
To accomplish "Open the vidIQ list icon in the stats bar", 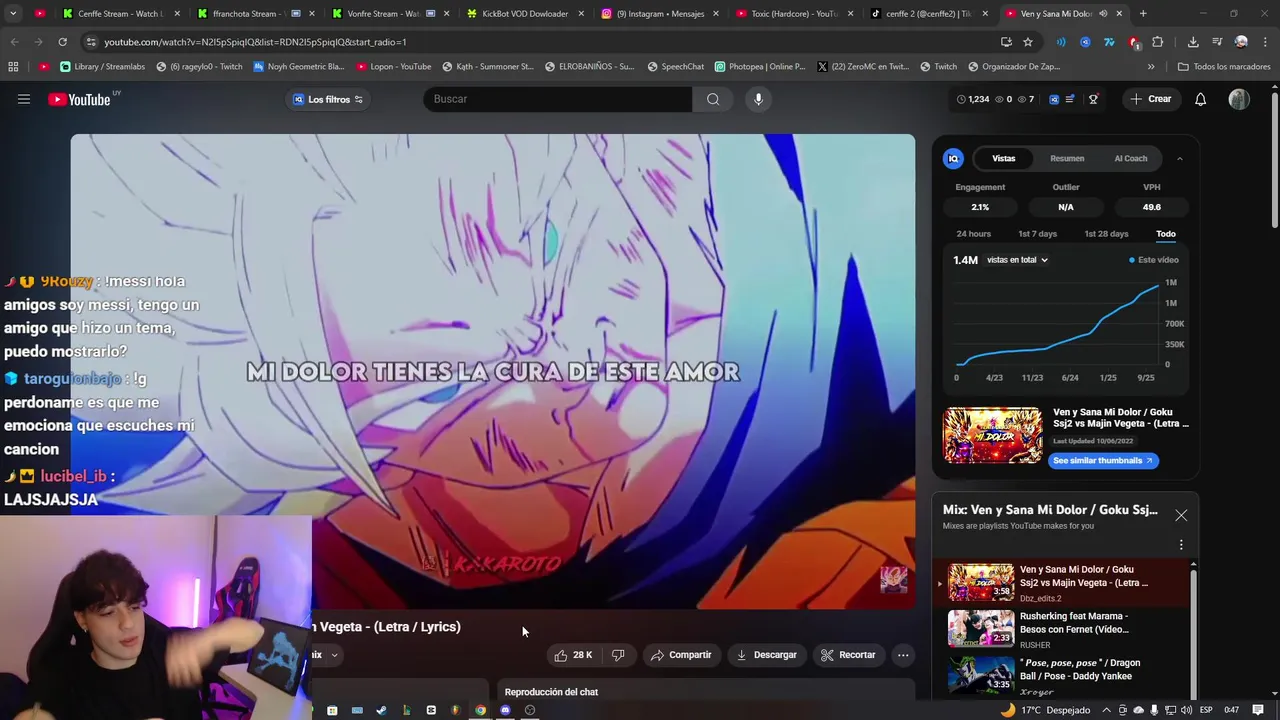I will [1070, 99].
